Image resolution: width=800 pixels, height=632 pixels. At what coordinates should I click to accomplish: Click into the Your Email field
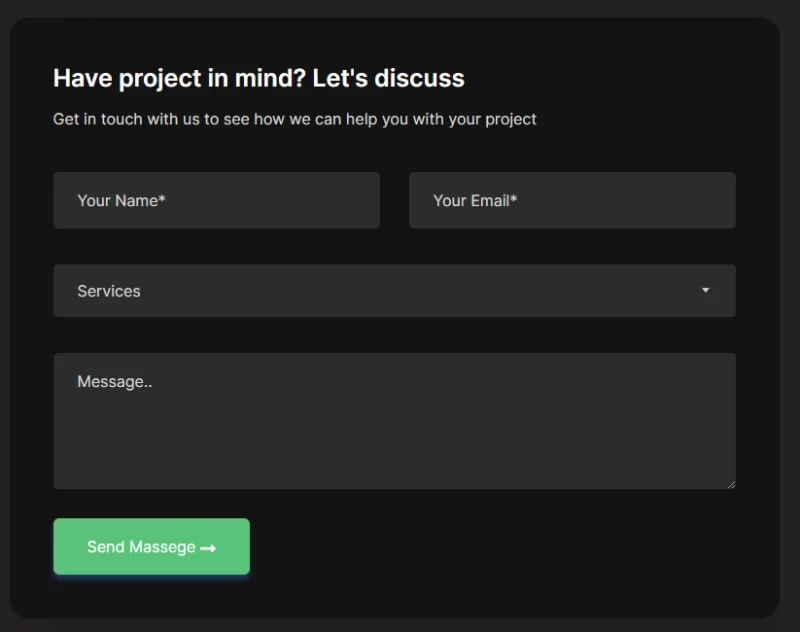(x=572, y=200)
